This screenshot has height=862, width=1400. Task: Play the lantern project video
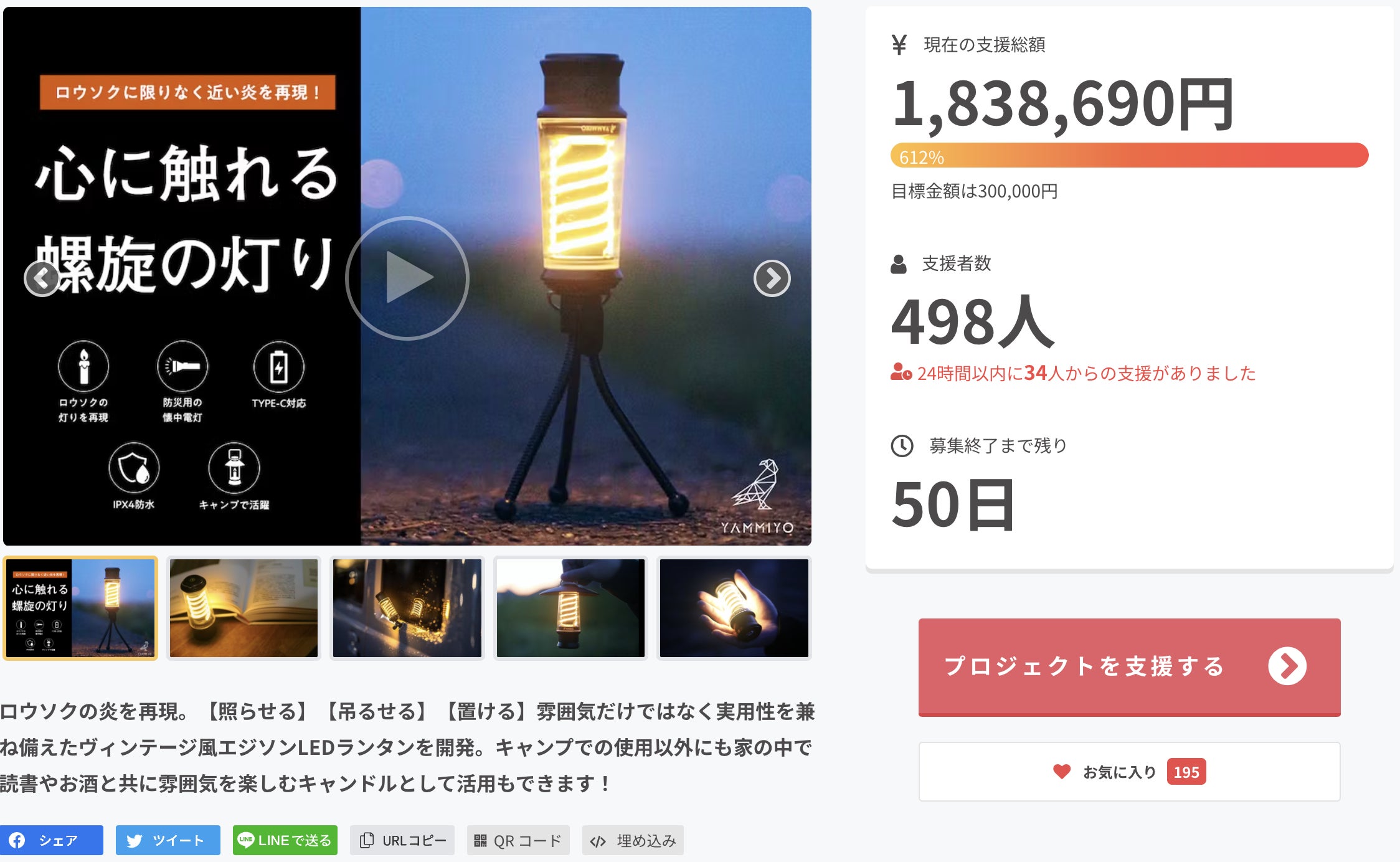click(407, 278)
